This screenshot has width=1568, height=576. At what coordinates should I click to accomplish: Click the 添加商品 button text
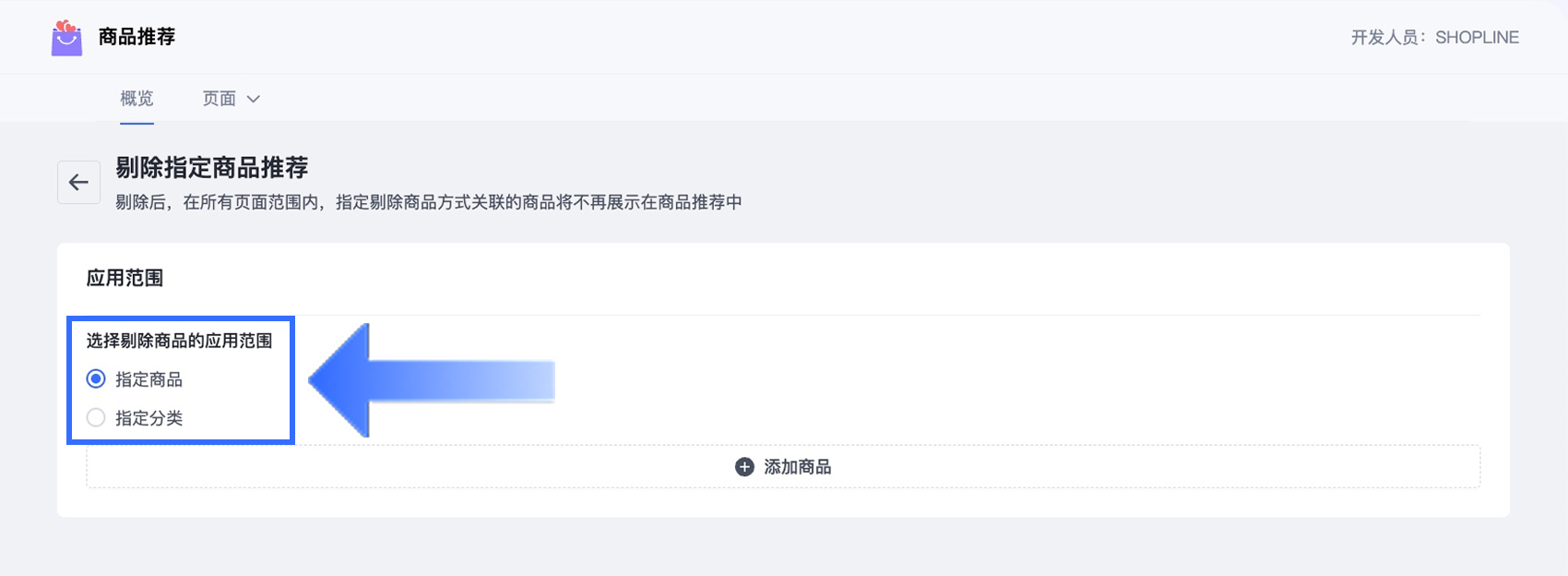pyautogui.click(x=797, y=467)
